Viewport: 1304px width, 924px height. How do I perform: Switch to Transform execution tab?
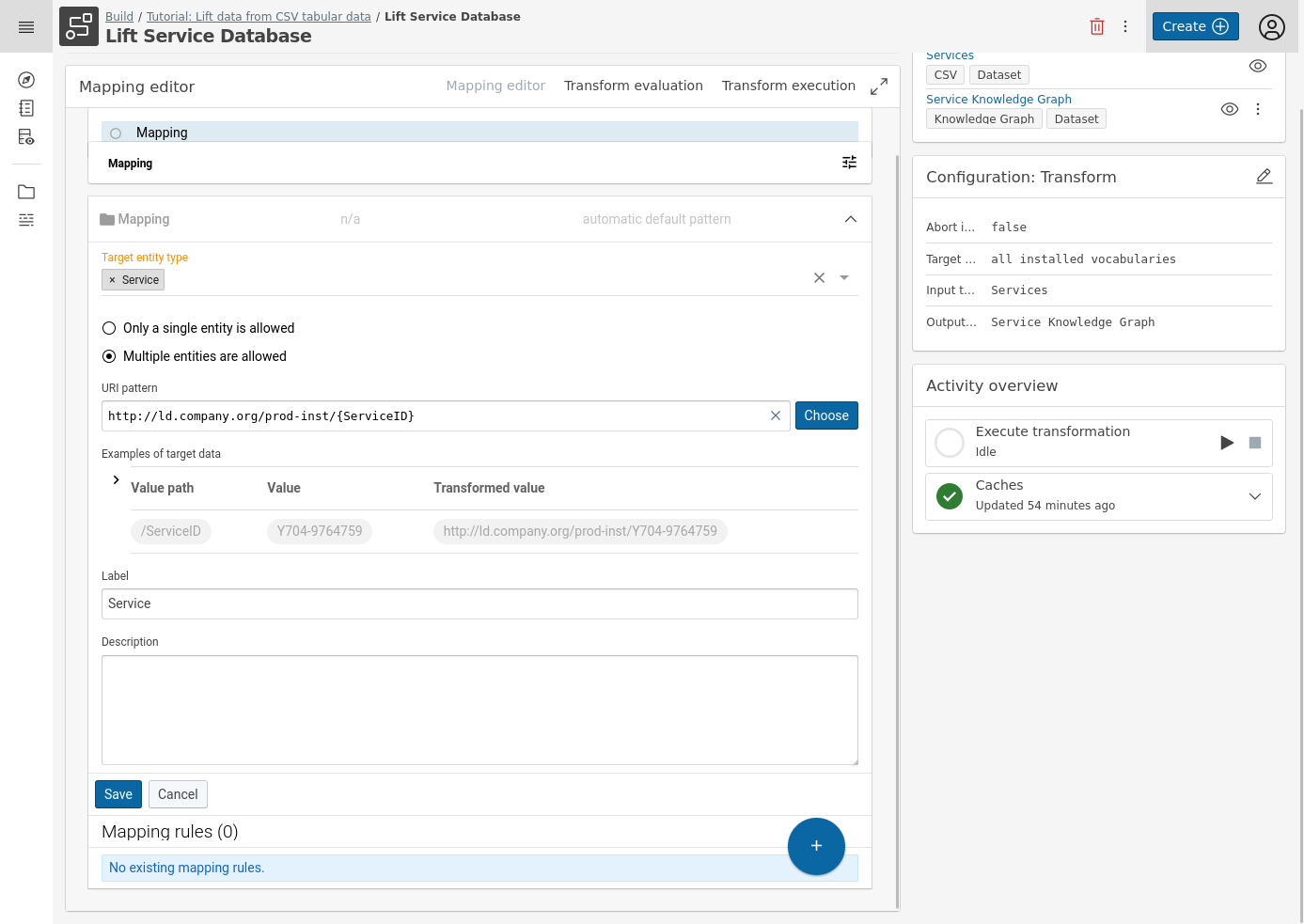pyautogui.click(x=788, y=86)
